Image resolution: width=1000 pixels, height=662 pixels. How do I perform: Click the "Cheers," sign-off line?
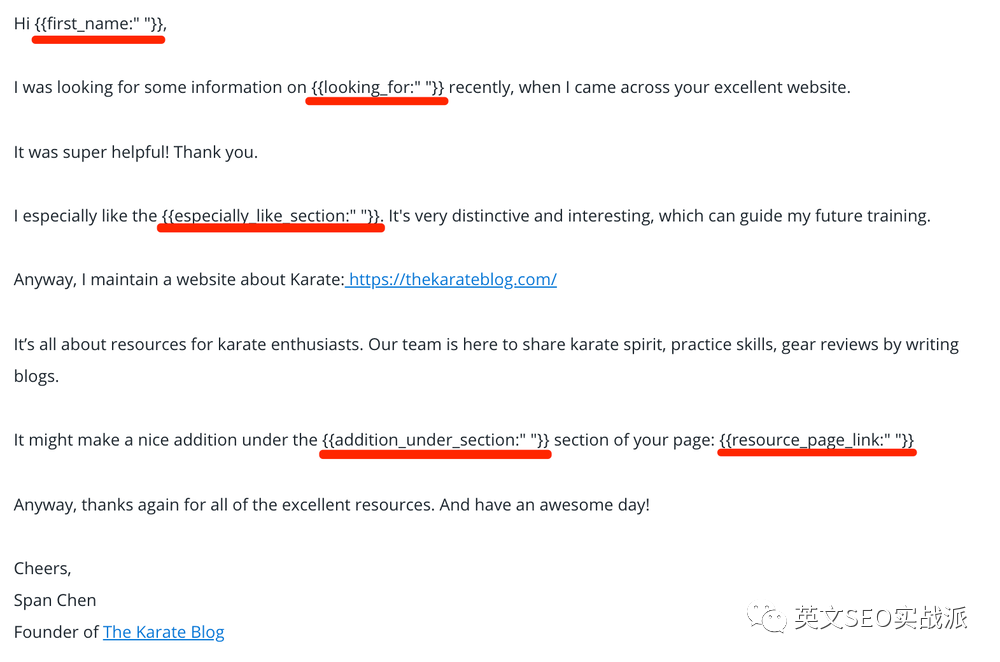(x=42, y=568)
